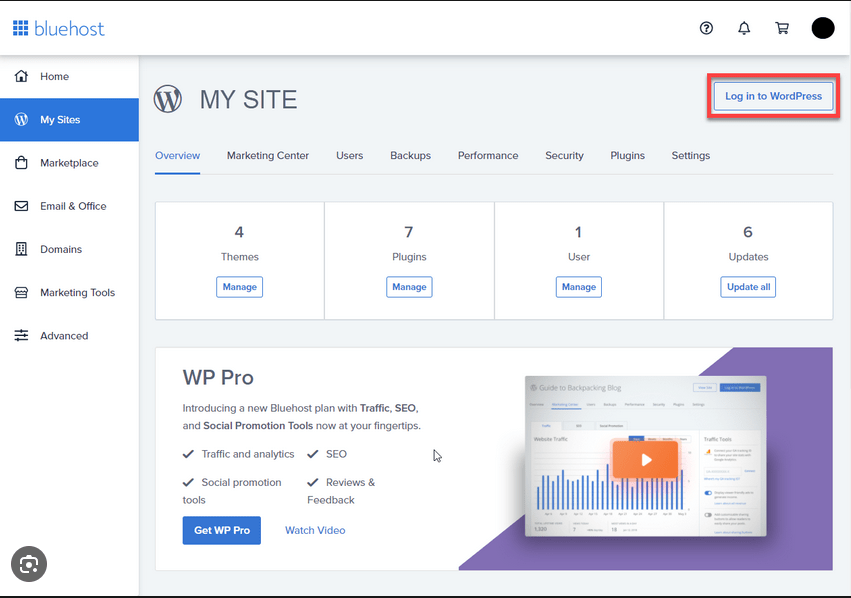Click the Marketplace bag icon
Viewport: 851px width, 598px height.
coord(21,163)
